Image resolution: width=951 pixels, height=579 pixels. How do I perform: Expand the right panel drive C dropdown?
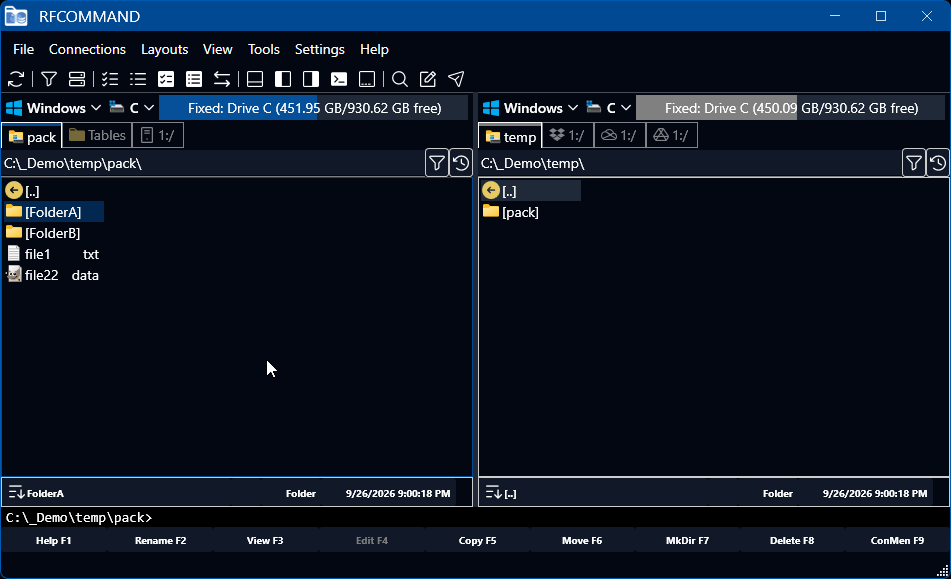tap(610, 108)
